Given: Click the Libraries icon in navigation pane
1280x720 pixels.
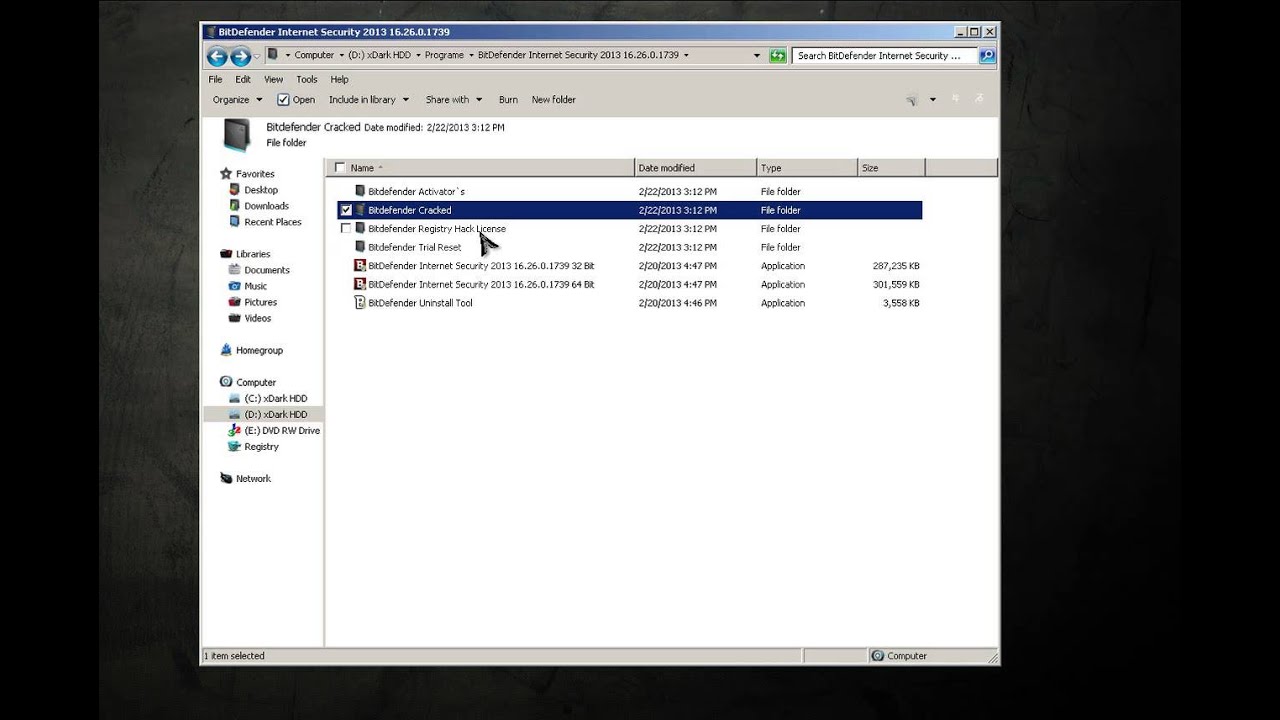Looking at the screenshot, I should pyautogui.click(x=226, y=254).
